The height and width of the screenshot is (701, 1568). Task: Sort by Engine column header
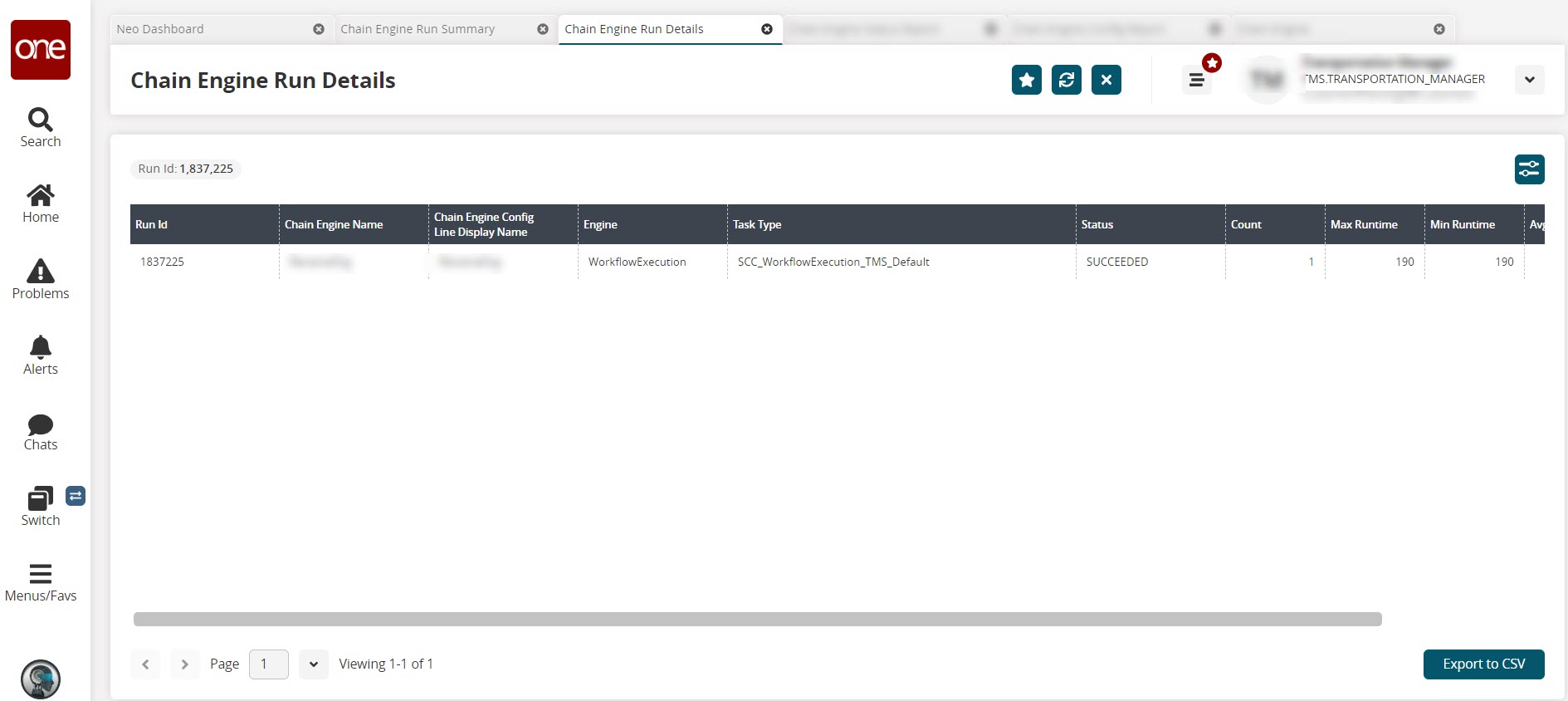(x=652, y=224)
